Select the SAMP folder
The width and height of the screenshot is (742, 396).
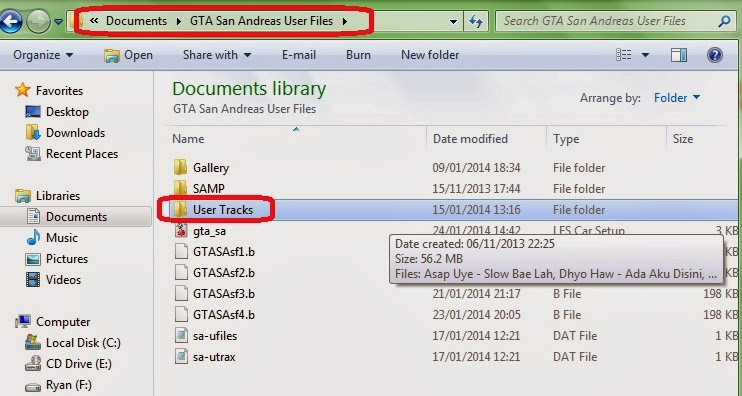tap(209, 189)
